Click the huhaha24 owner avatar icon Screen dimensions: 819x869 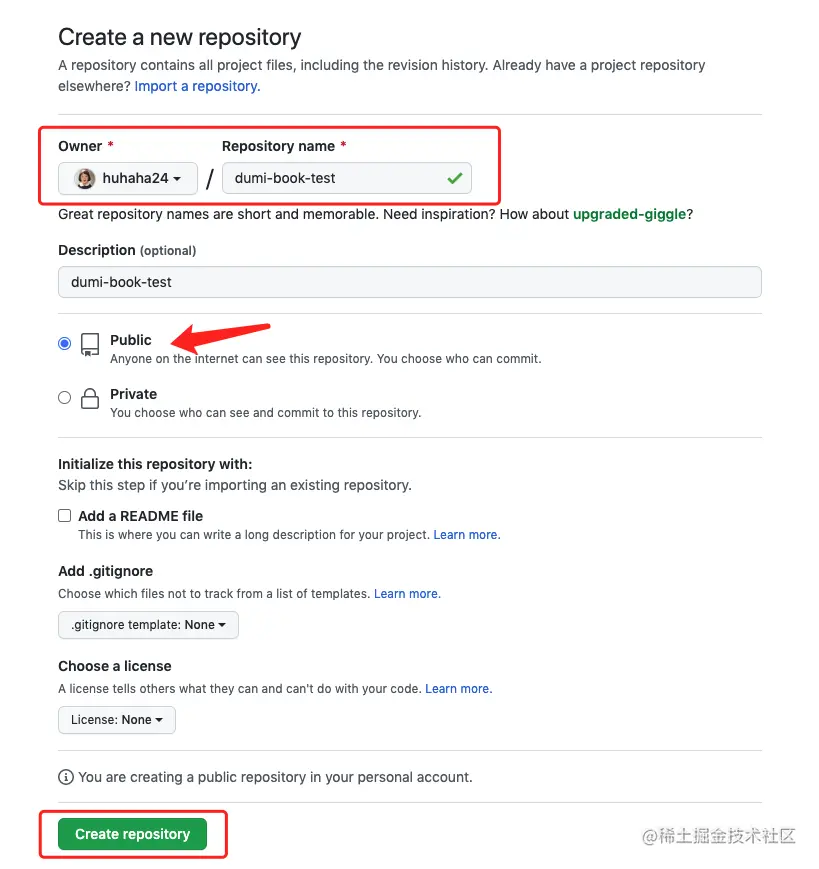[85, 178]
